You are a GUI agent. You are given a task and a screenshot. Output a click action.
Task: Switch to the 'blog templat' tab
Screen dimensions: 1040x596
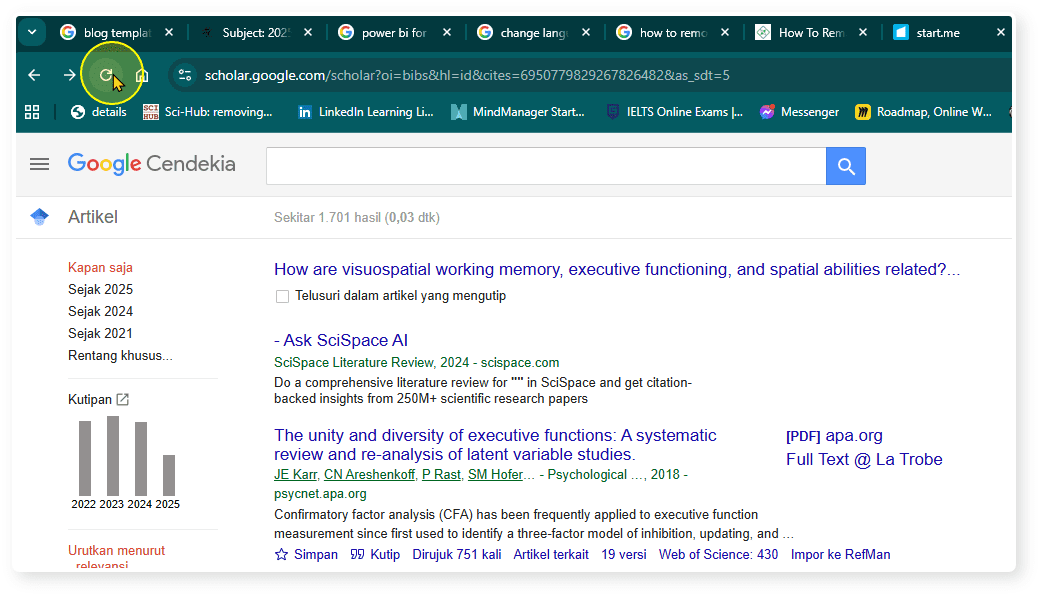pyautogui.click(x=116, y=32)
